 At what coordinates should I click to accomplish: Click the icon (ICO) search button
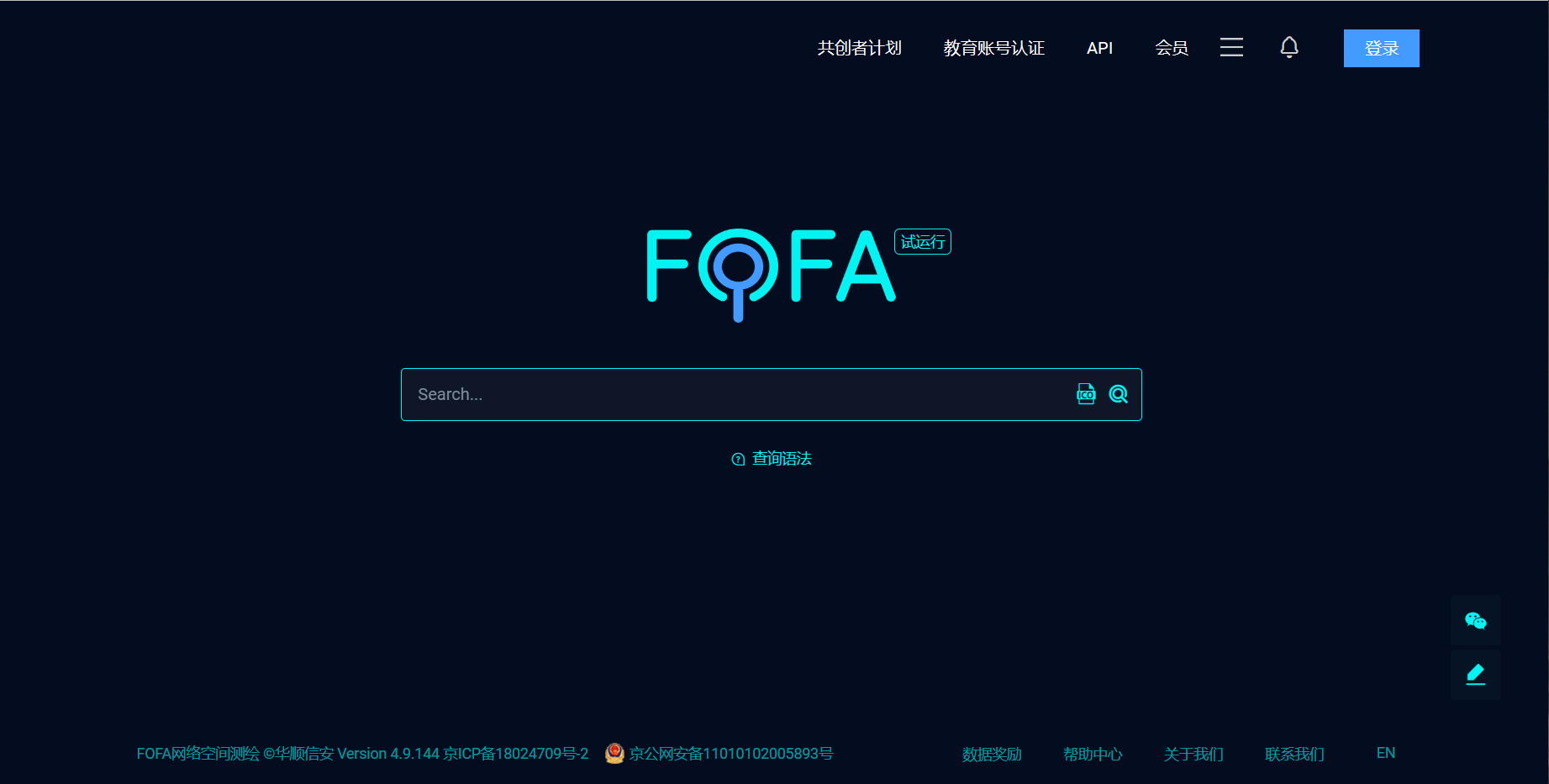(x=1086, y=394)
